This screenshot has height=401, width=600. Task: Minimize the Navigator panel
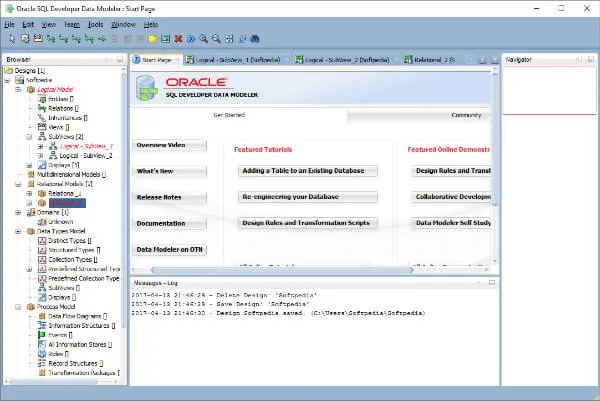[578, 60]
